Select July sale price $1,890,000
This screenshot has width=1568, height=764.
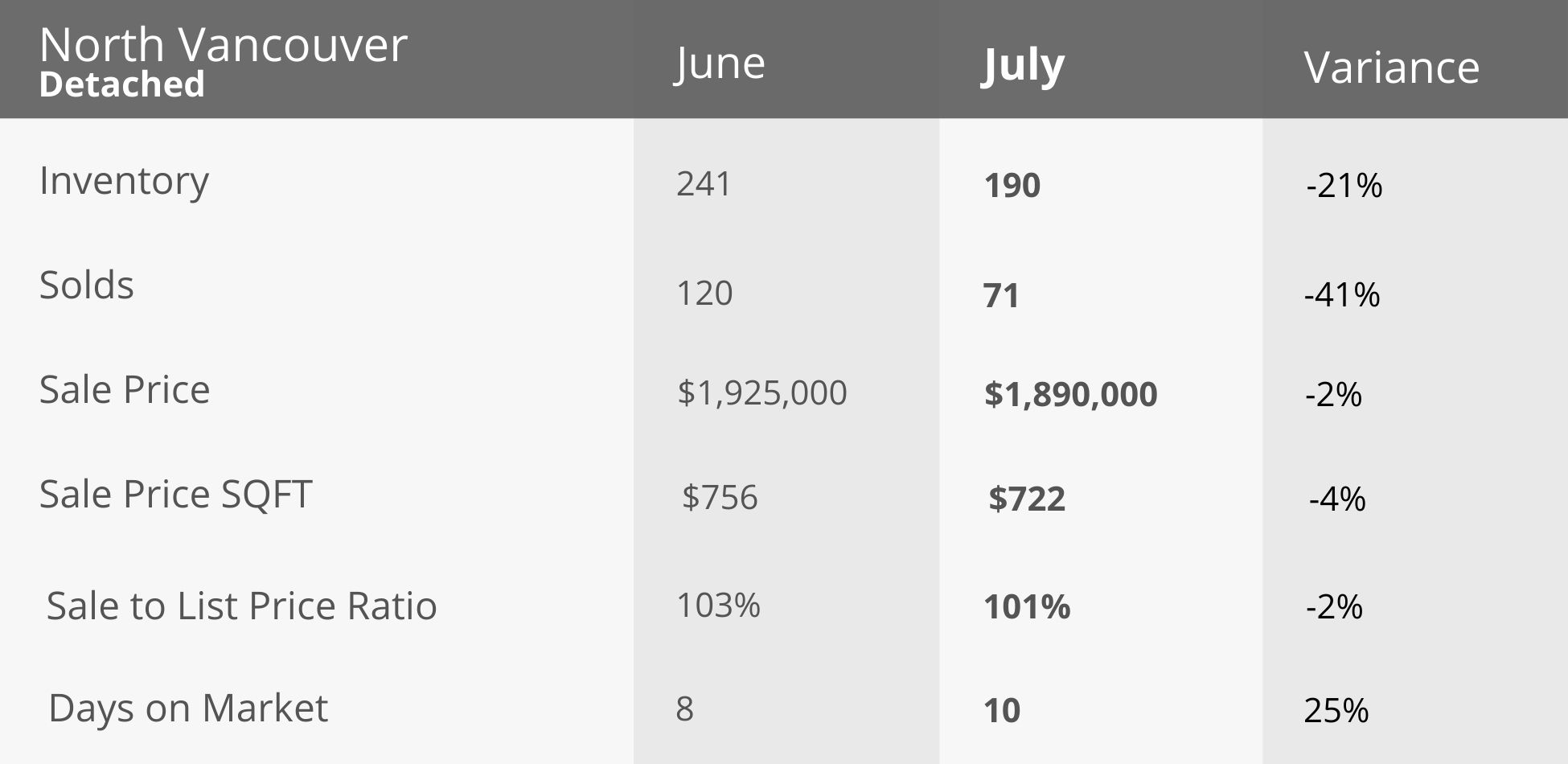coord(1070,394)
